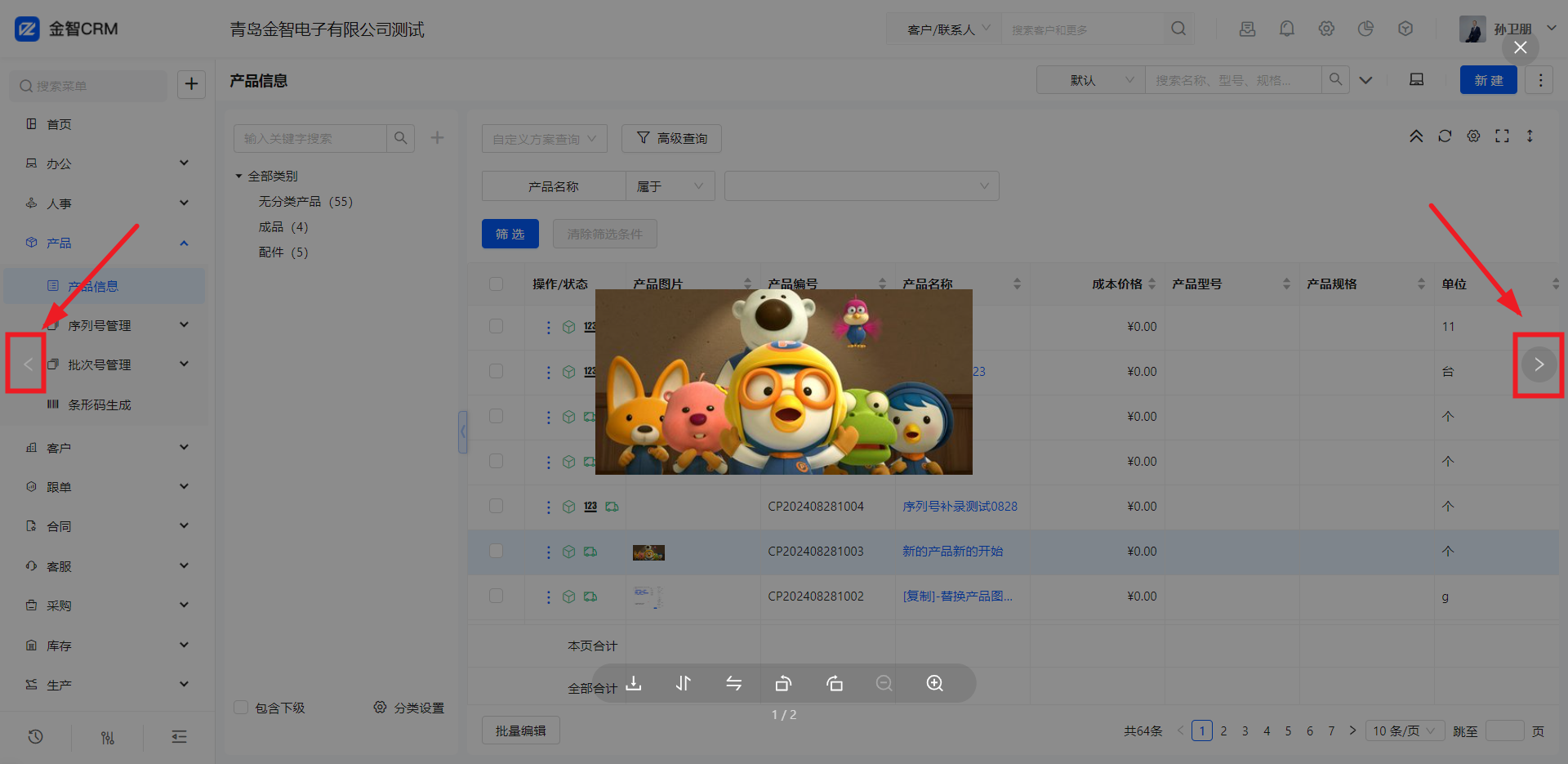Open the 属于 condition dropdown
The width and height of the screenshot is (1568, 764).
coord(670,186)
